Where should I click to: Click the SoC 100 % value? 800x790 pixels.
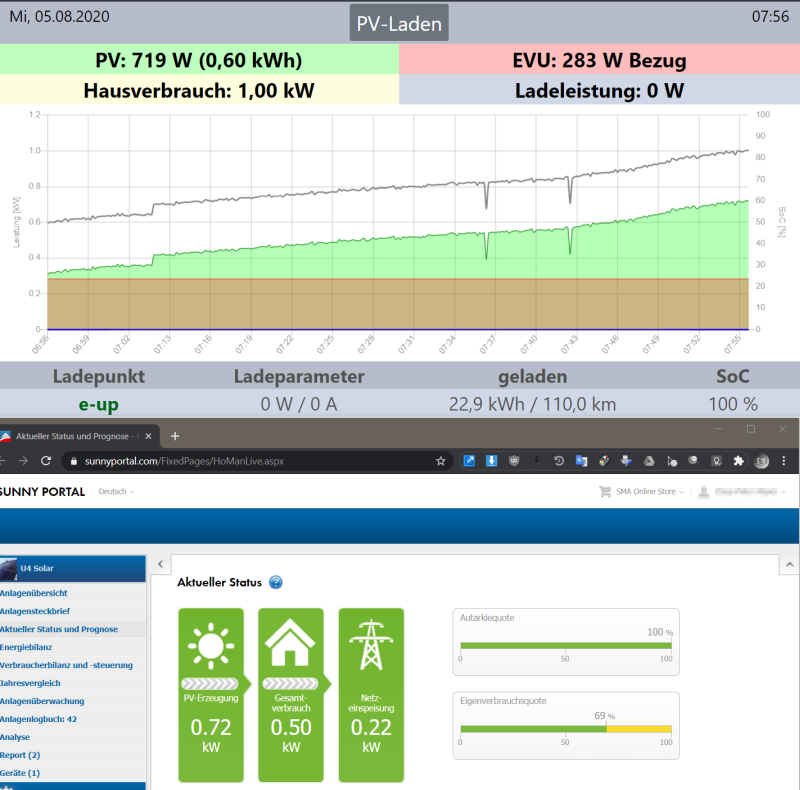[733, 404]
